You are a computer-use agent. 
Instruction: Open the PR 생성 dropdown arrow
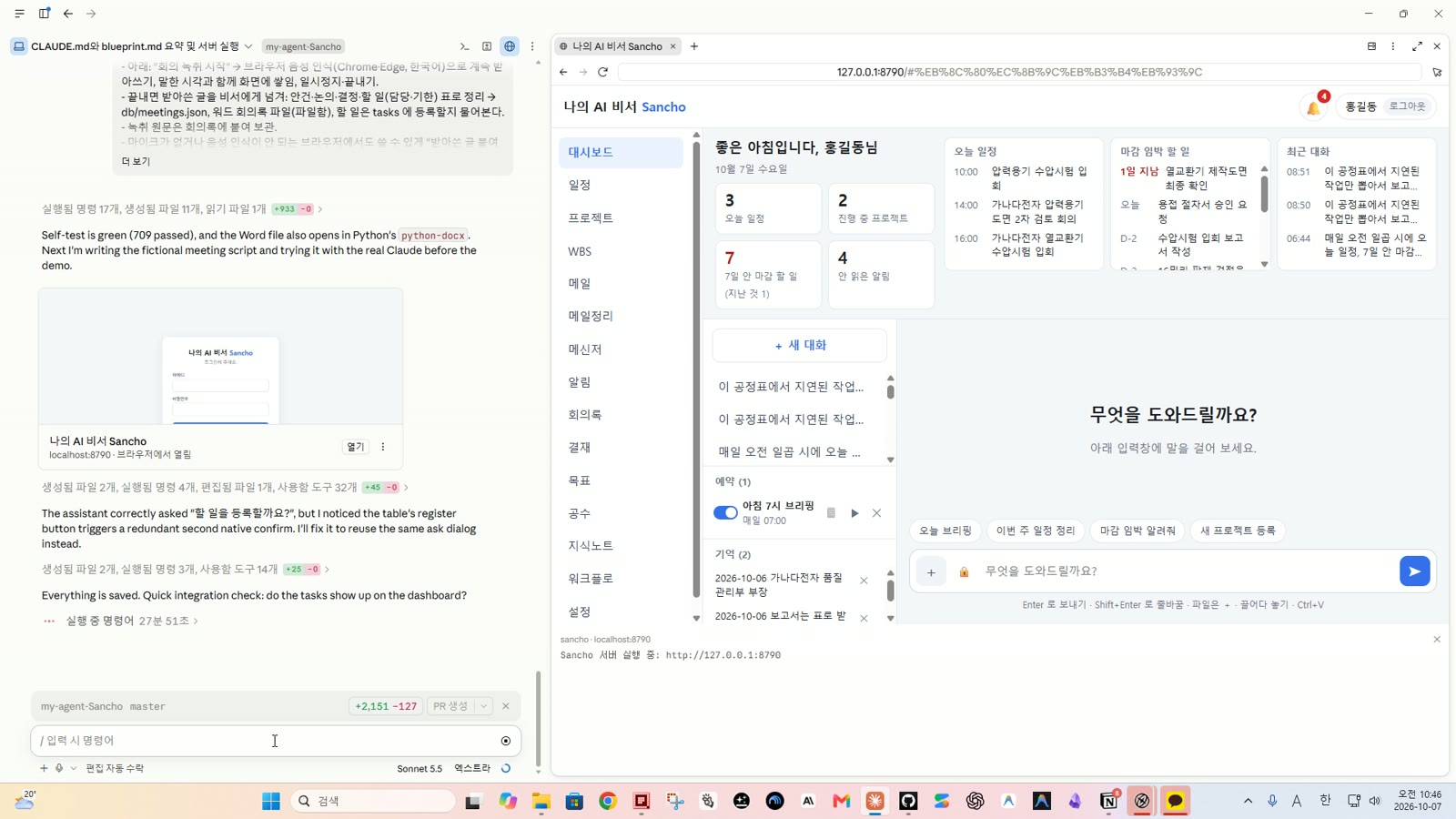tap(484, 706)
